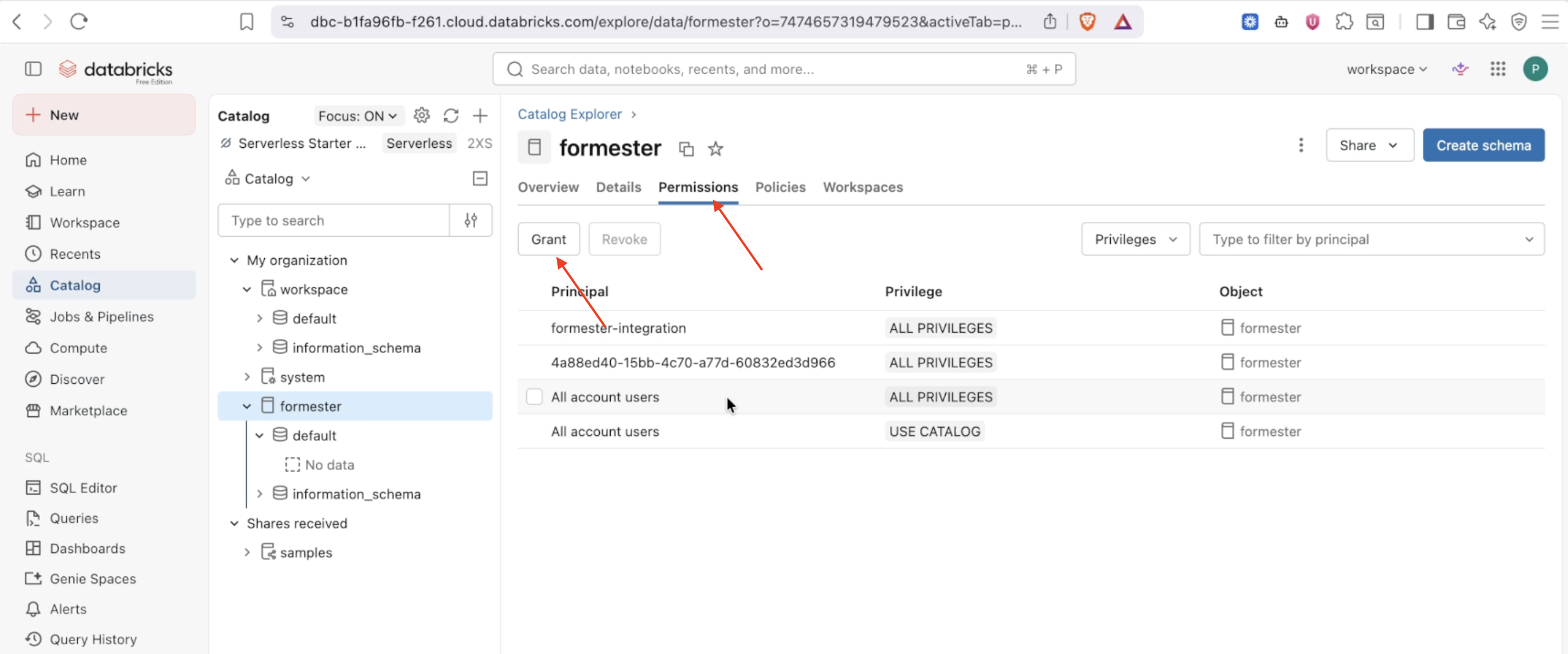Open the Share dropdown button
The height and width of the screenshot is (654, 1568).
1370,145
